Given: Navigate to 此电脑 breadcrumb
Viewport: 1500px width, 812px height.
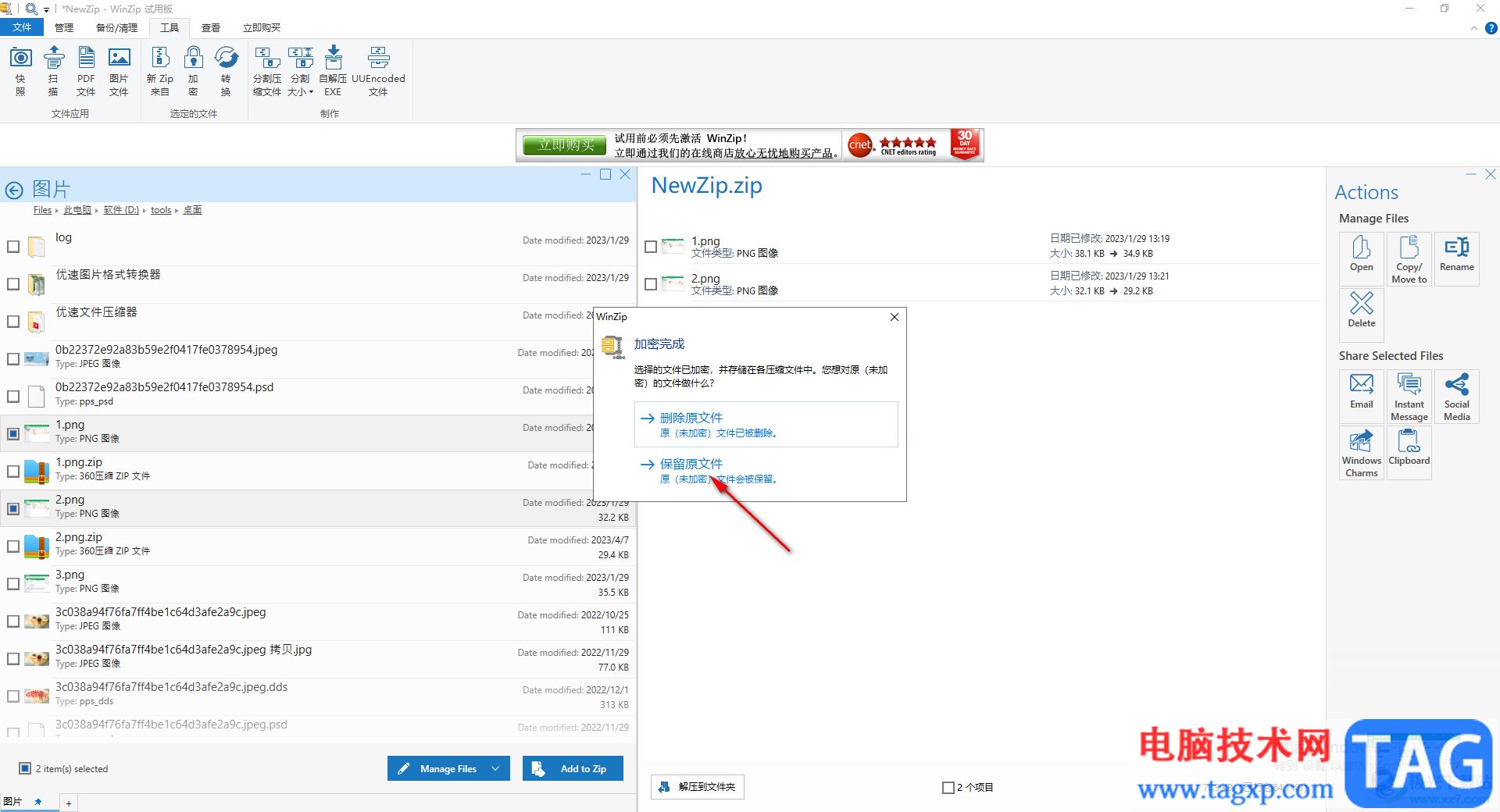Looking at the screenshot, I should 77,210.
